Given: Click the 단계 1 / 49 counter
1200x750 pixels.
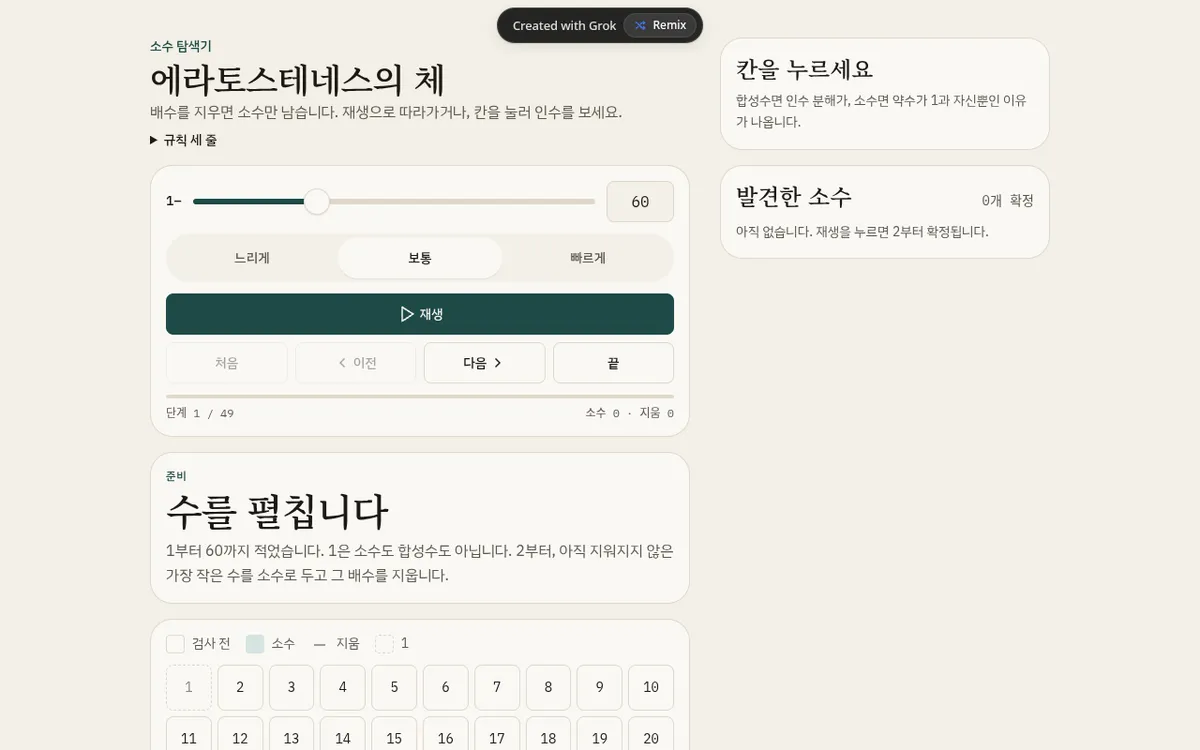Looking at the screenshot, I should click(200, 413).
